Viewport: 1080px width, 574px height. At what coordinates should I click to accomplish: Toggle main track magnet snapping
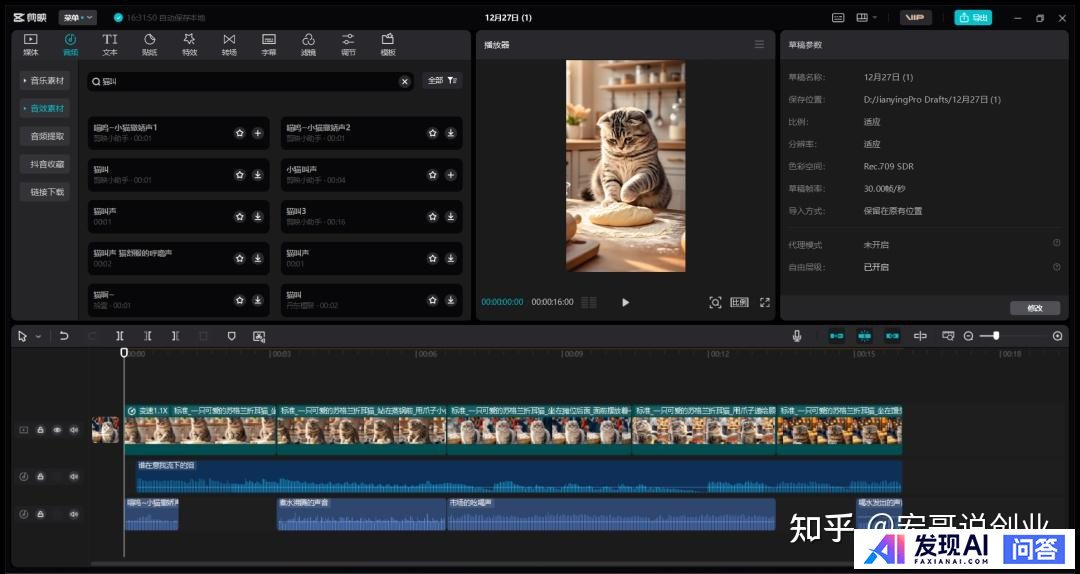coord(836,336)
